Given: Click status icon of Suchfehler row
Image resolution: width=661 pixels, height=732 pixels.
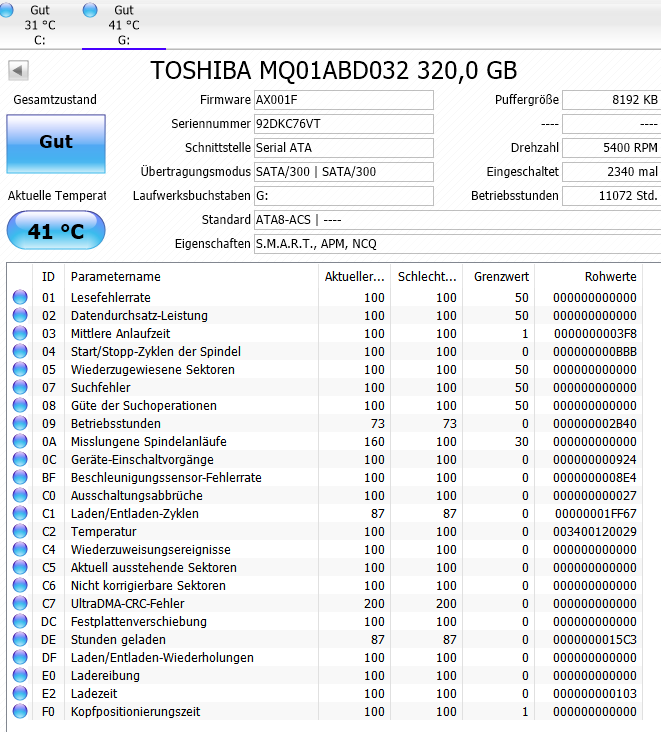Looking at the screenshot, I should pos(20,387).
